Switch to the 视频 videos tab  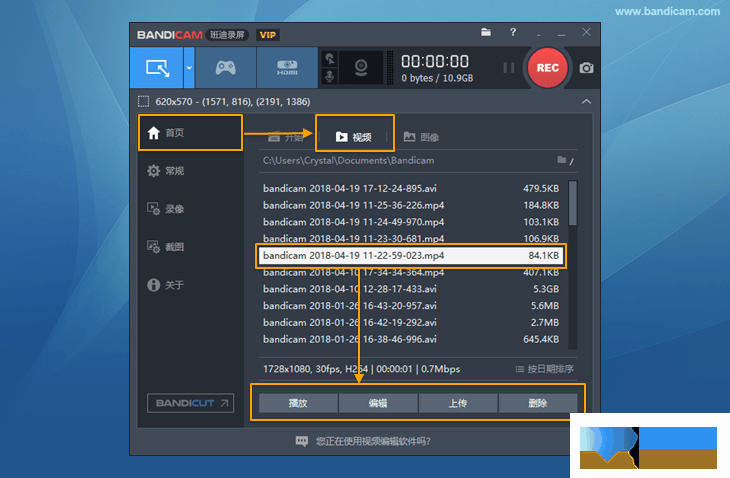pyautogui.click(x=354, y=137)
